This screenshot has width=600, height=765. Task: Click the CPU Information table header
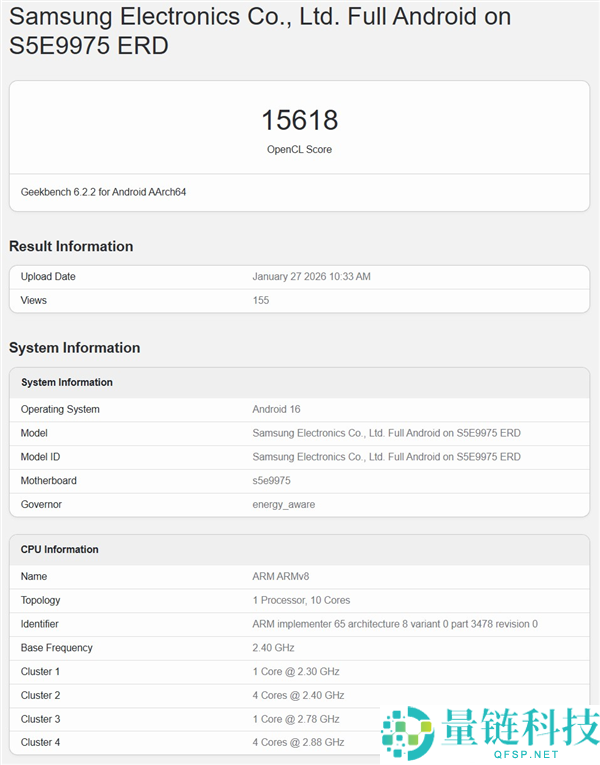pos(60,549)
